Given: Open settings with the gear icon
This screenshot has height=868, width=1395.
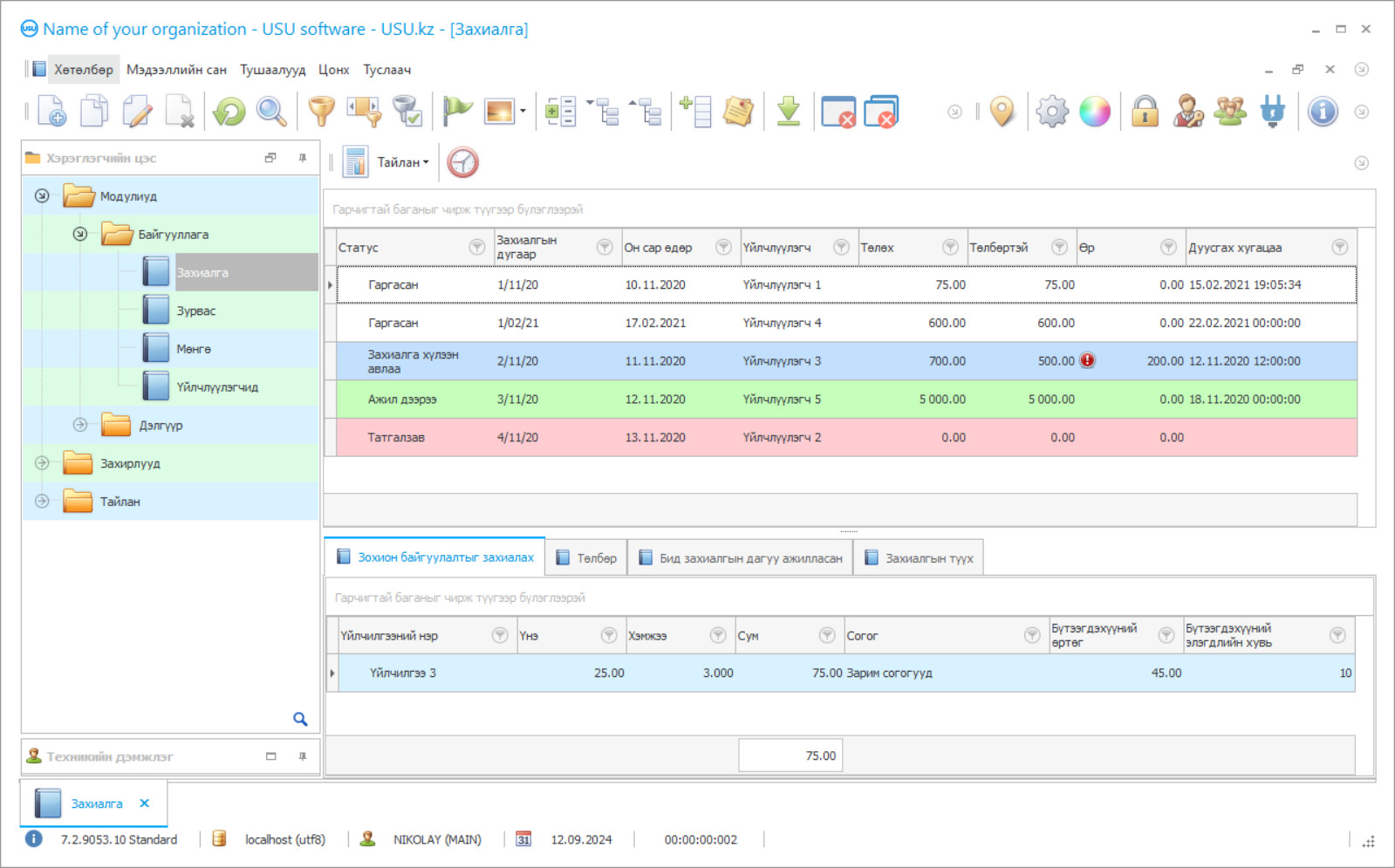Looking at the screenshot, I should tap(1052, 112).
